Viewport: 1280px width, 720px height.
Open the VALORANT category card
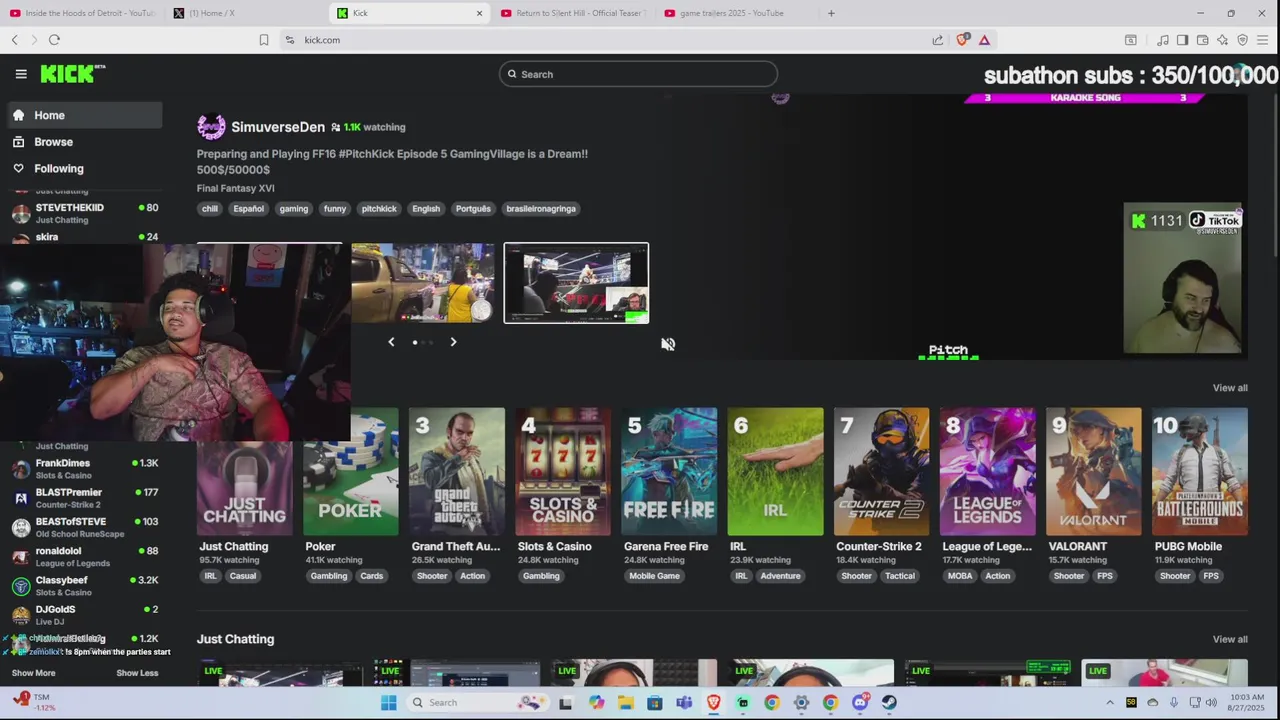[1093, 471]
